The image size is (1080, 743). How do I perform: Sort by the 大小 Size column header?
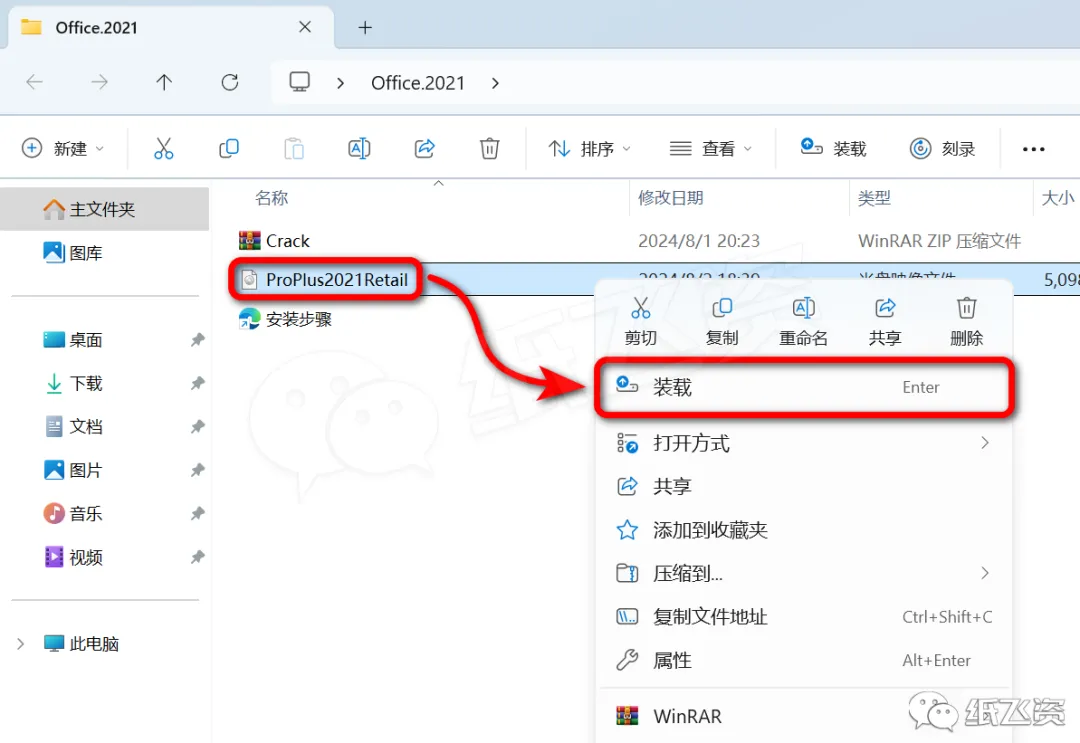click(1057, 198)
